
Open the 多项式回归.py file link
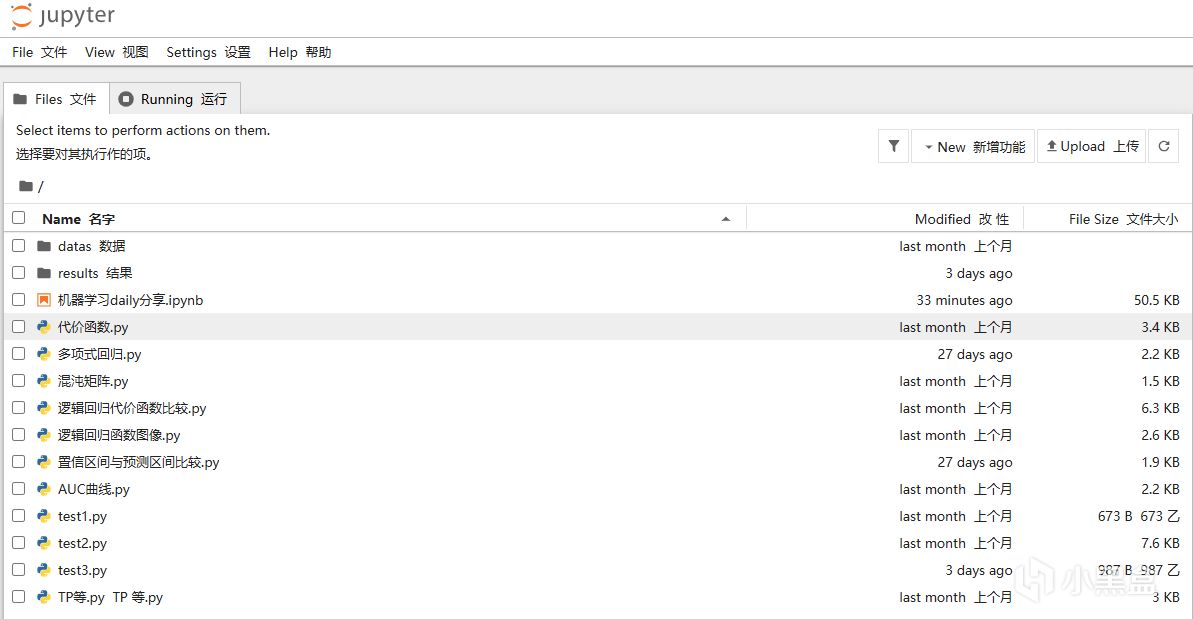[99, 354]
